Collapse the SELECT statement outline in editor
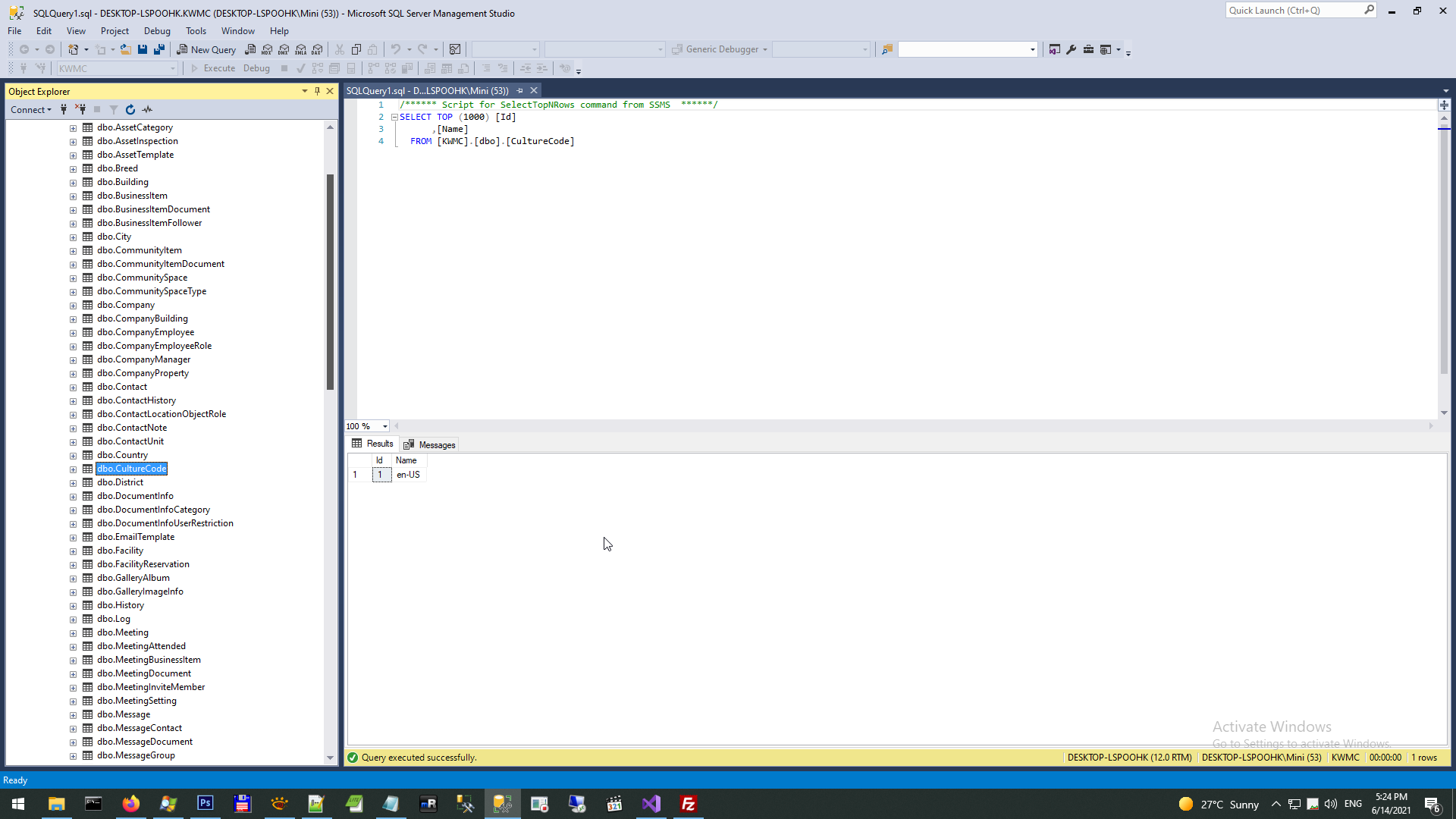The image size is (1456, 819). pyautogui.click(x=394, y=118)
